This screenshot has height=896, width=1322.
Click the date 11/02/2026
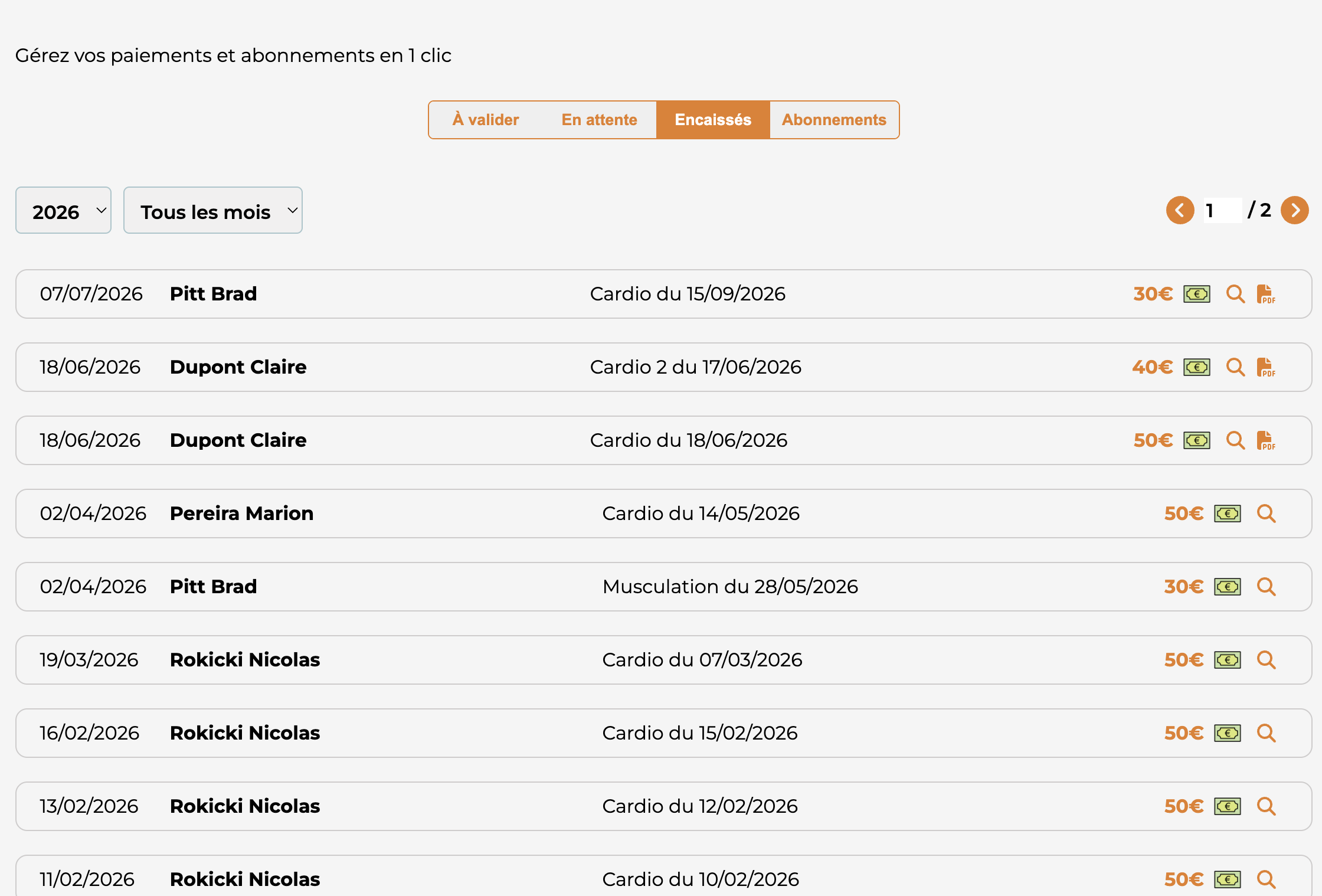pyautogui.click(x=87, y=879)
